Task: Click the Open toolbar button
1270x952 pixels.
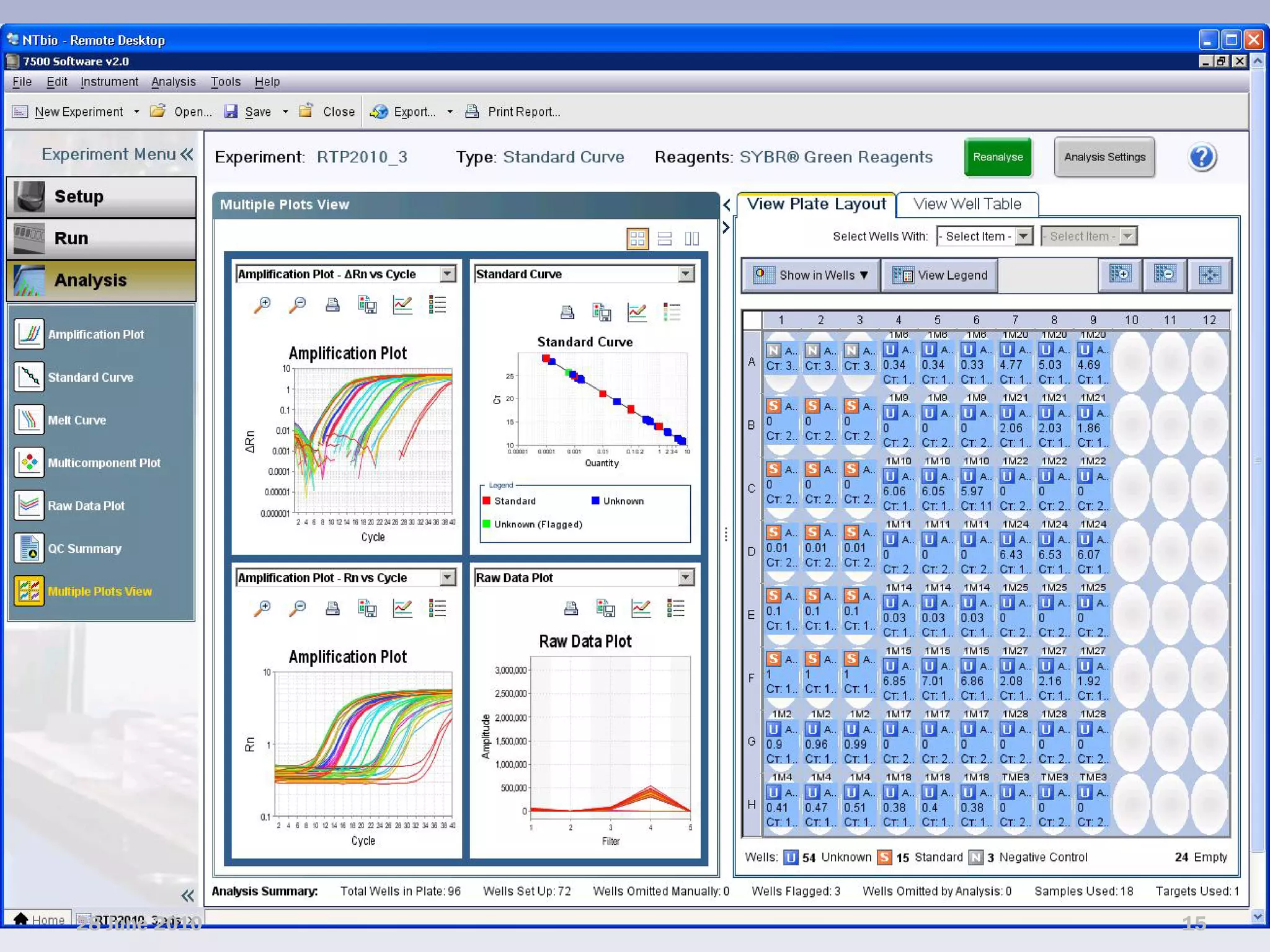Action: point(181,112)
